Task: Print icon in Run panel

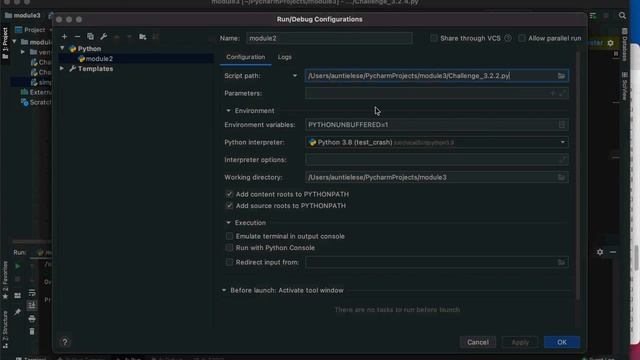Action: pos(32,318)
